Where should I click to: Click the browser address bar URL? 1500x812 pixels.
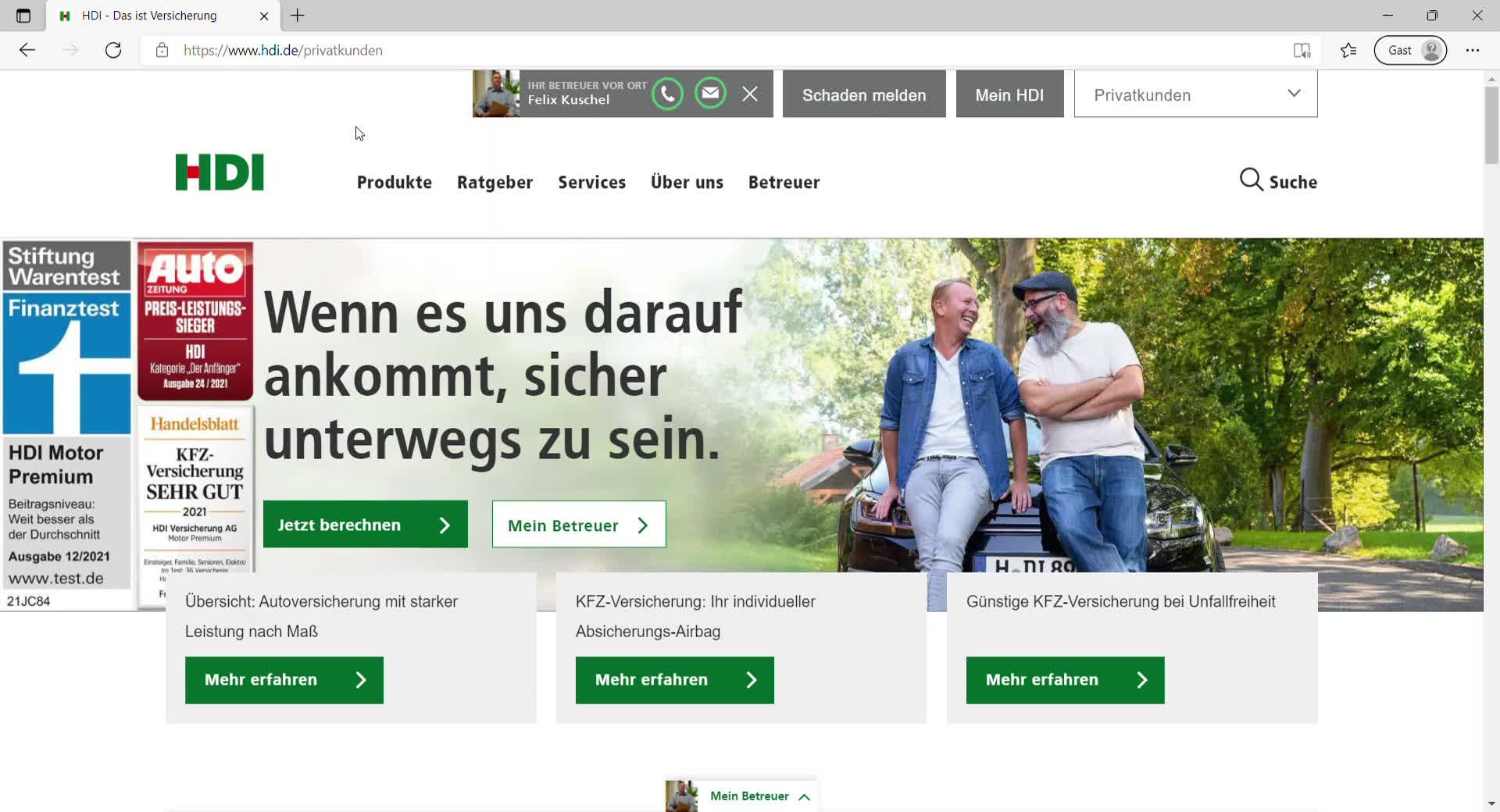[283, 51]
